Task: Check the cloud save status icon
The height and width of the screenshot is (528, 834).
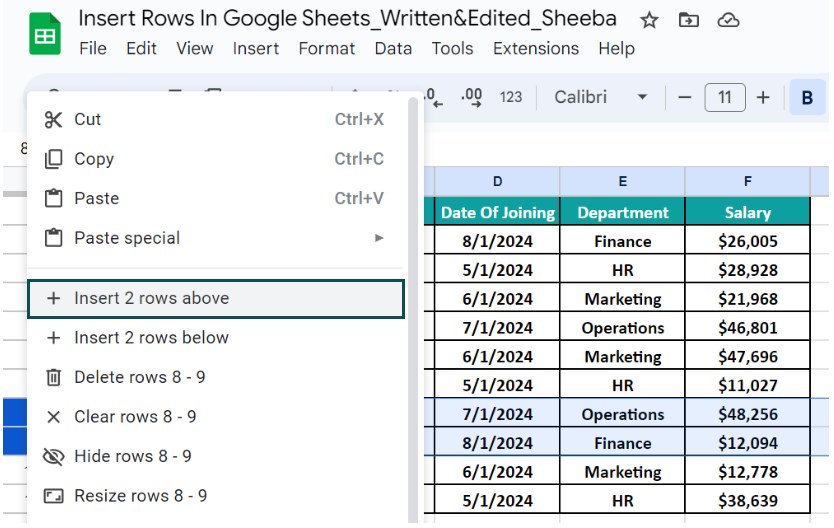Action: click(728, 21)
